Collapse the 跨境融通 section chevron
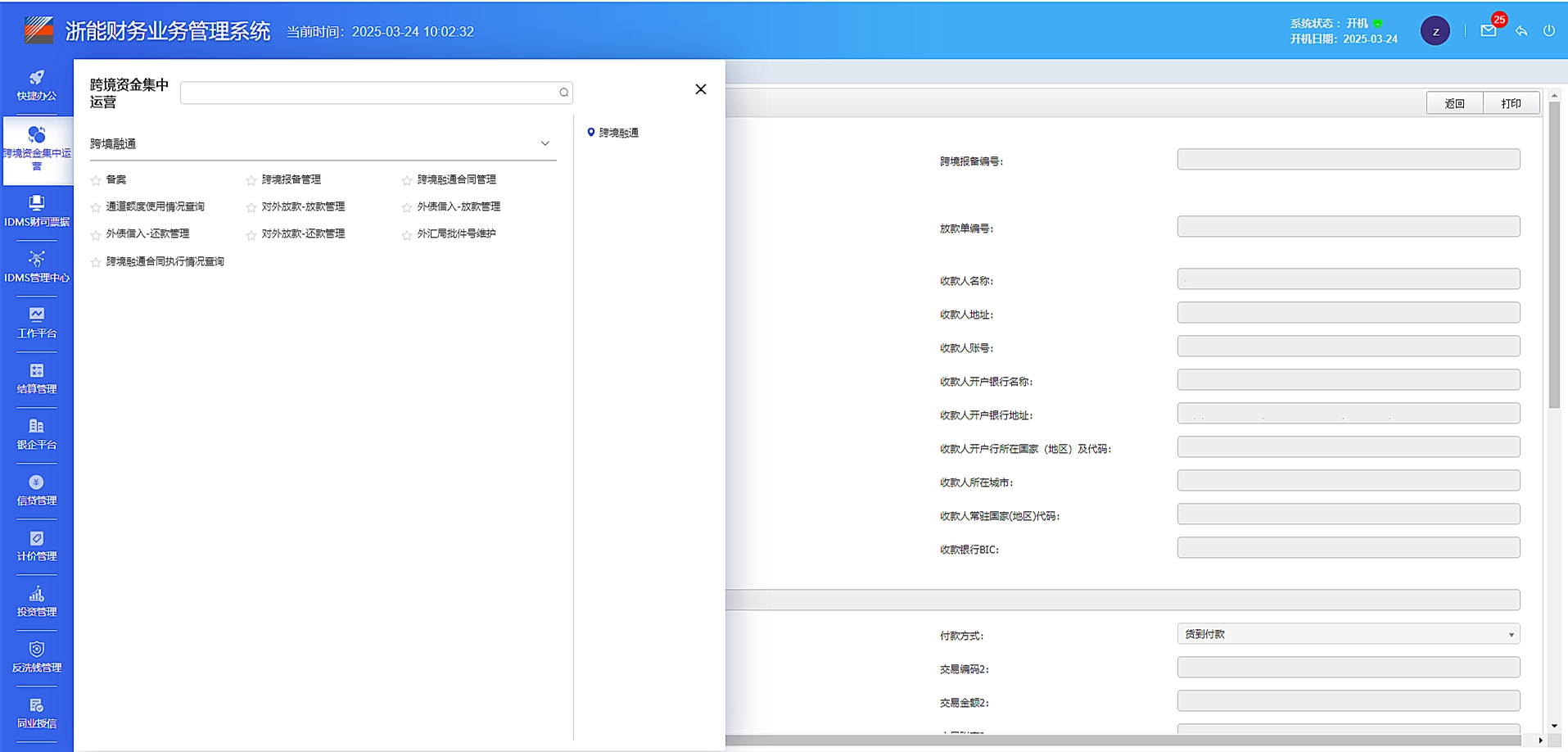The width and height of the screenshot is (1568, 752). tap(545, 143)
